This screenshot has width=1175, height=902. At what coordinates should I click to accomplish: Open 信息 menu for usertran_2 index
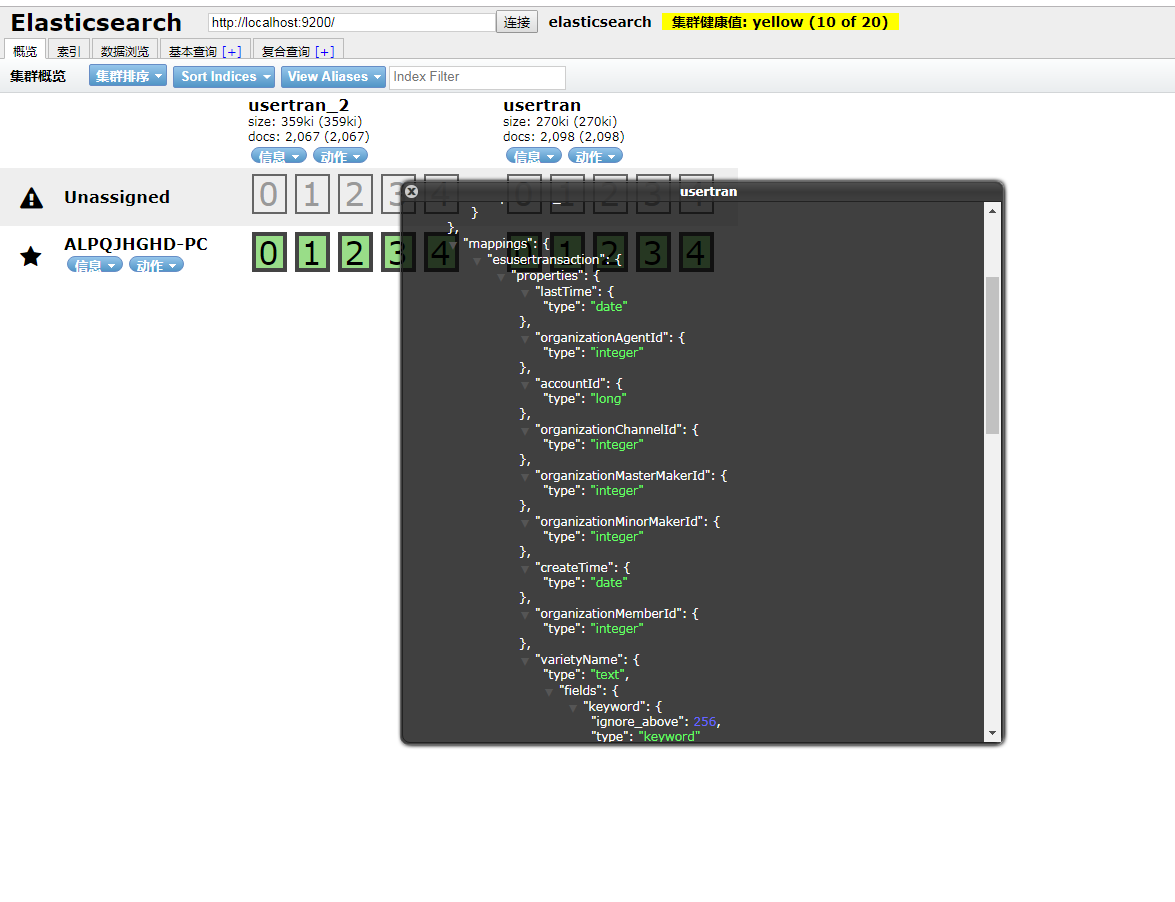(x=279, y=156)
